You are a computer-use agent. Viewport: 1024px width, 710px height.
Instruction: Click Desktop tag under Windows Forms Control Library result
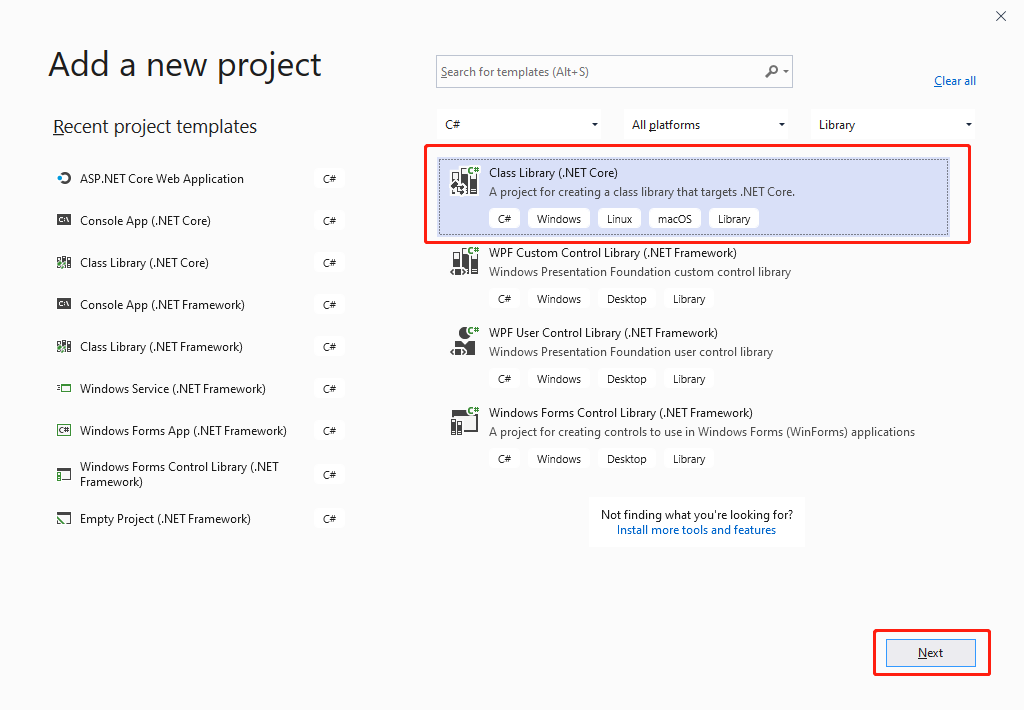(626, 459)
